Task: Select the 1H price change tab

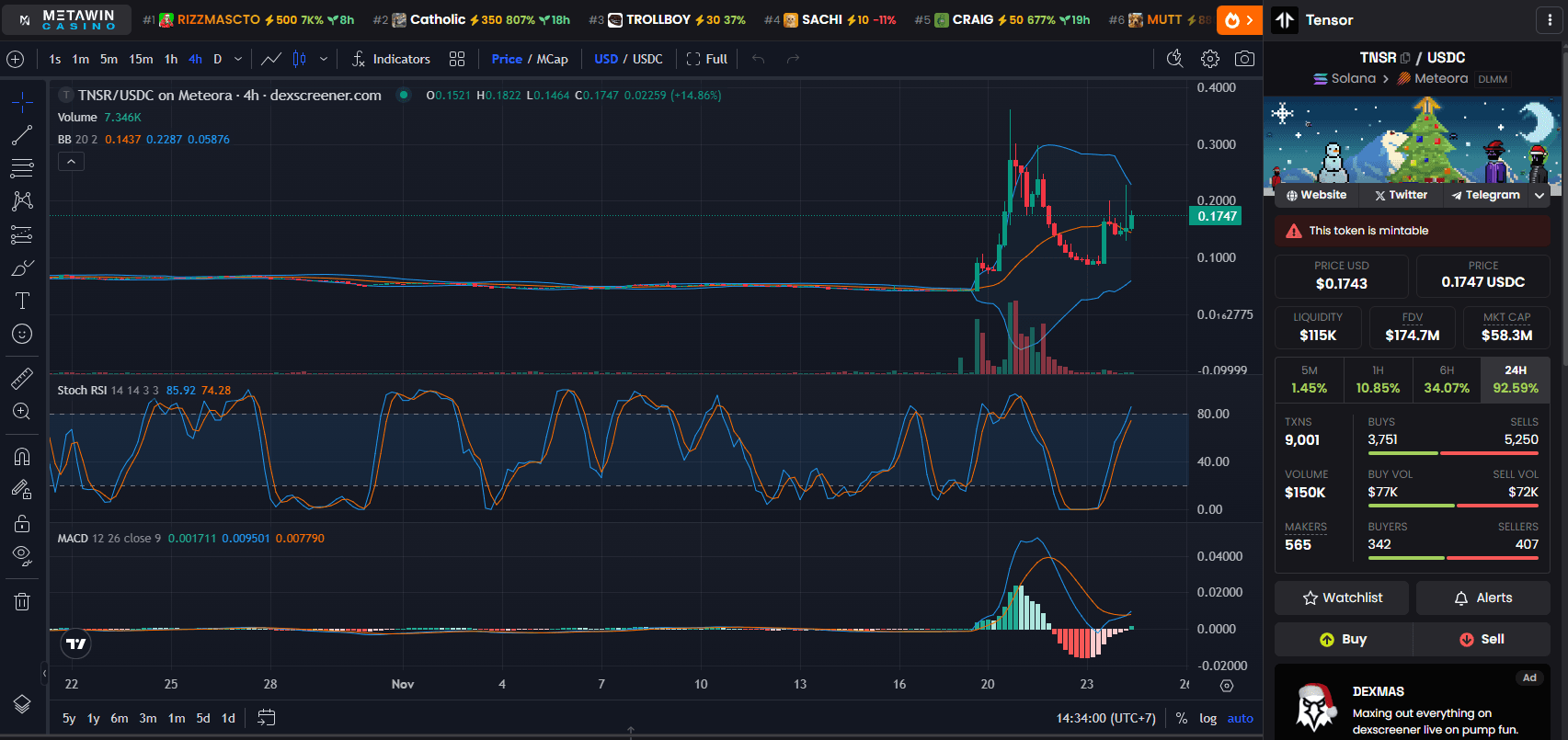Action: pyautogui.click(x=1378, y=380)
